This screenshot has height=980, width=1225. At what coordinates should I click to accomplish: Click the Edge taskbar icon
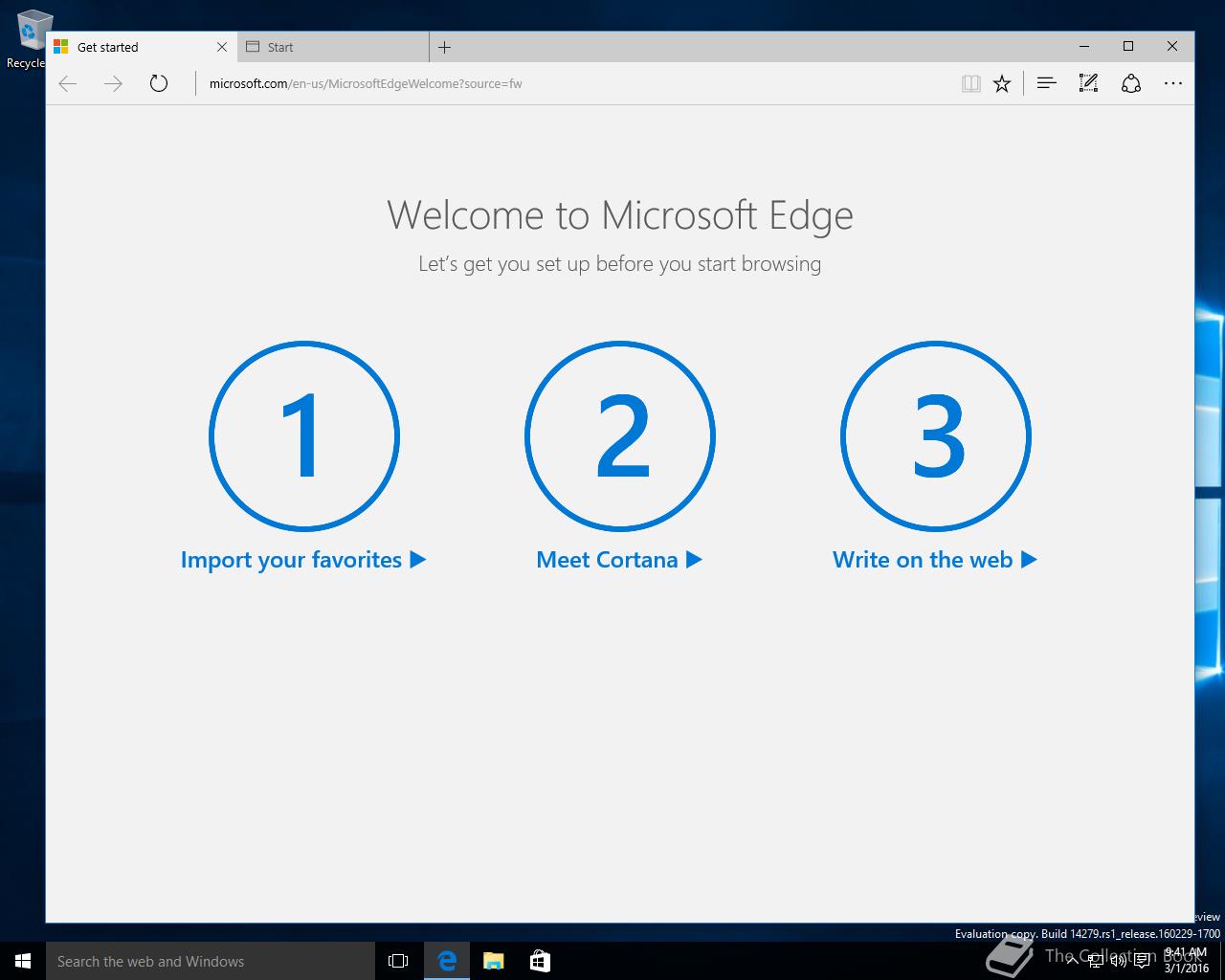(x=447, y=961)
